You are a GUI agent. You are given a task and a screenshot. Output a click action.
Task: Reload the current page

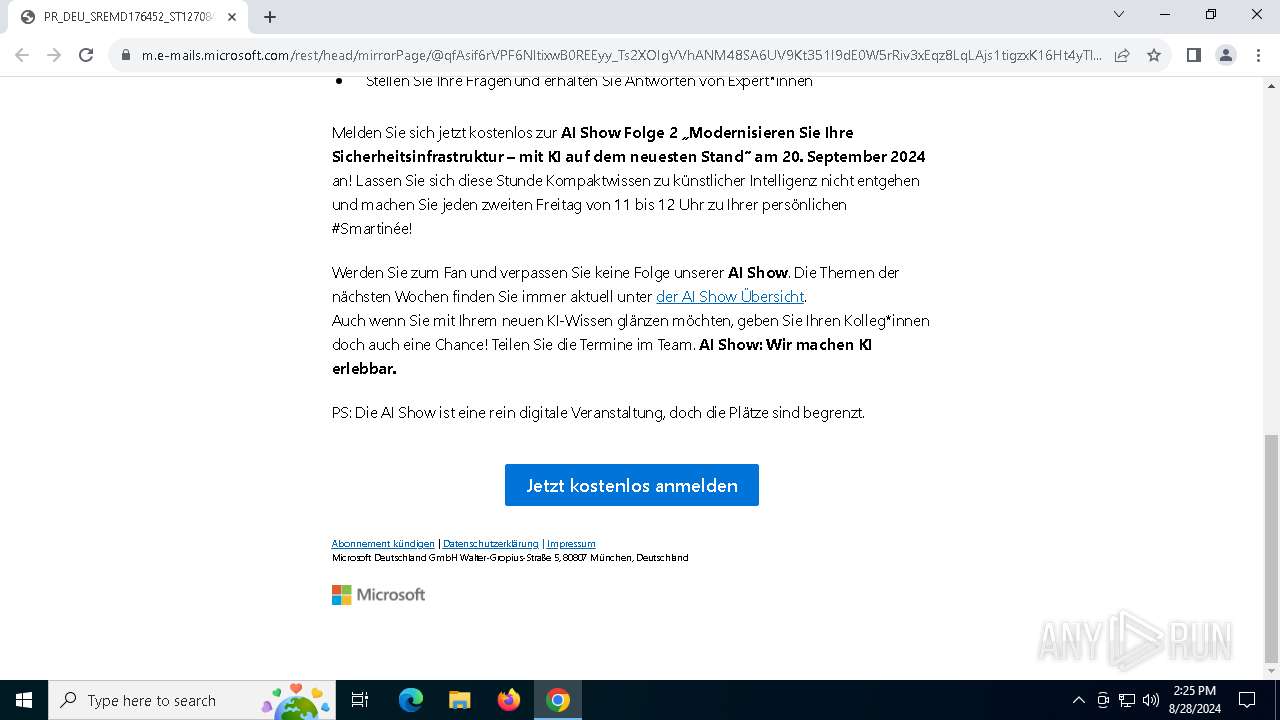pos(86,55)
